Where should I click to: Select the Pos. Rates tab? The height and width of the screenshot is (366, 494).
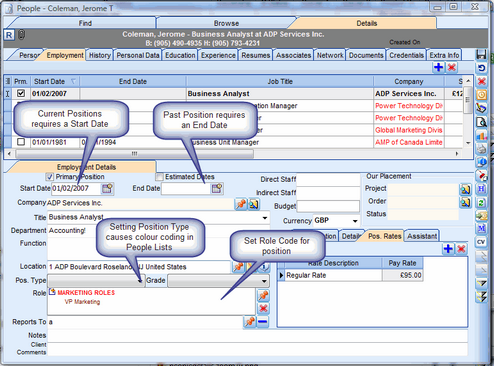coord(384,236)
